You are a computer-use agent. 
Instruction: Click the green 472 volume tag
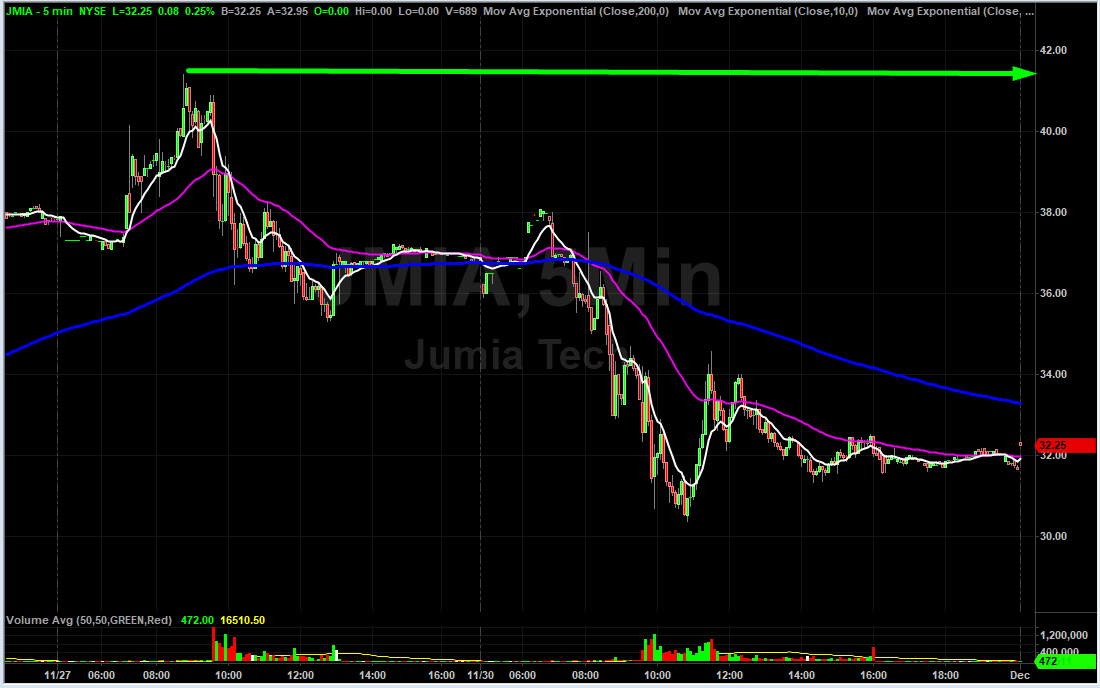click(x=1054, y=662)
